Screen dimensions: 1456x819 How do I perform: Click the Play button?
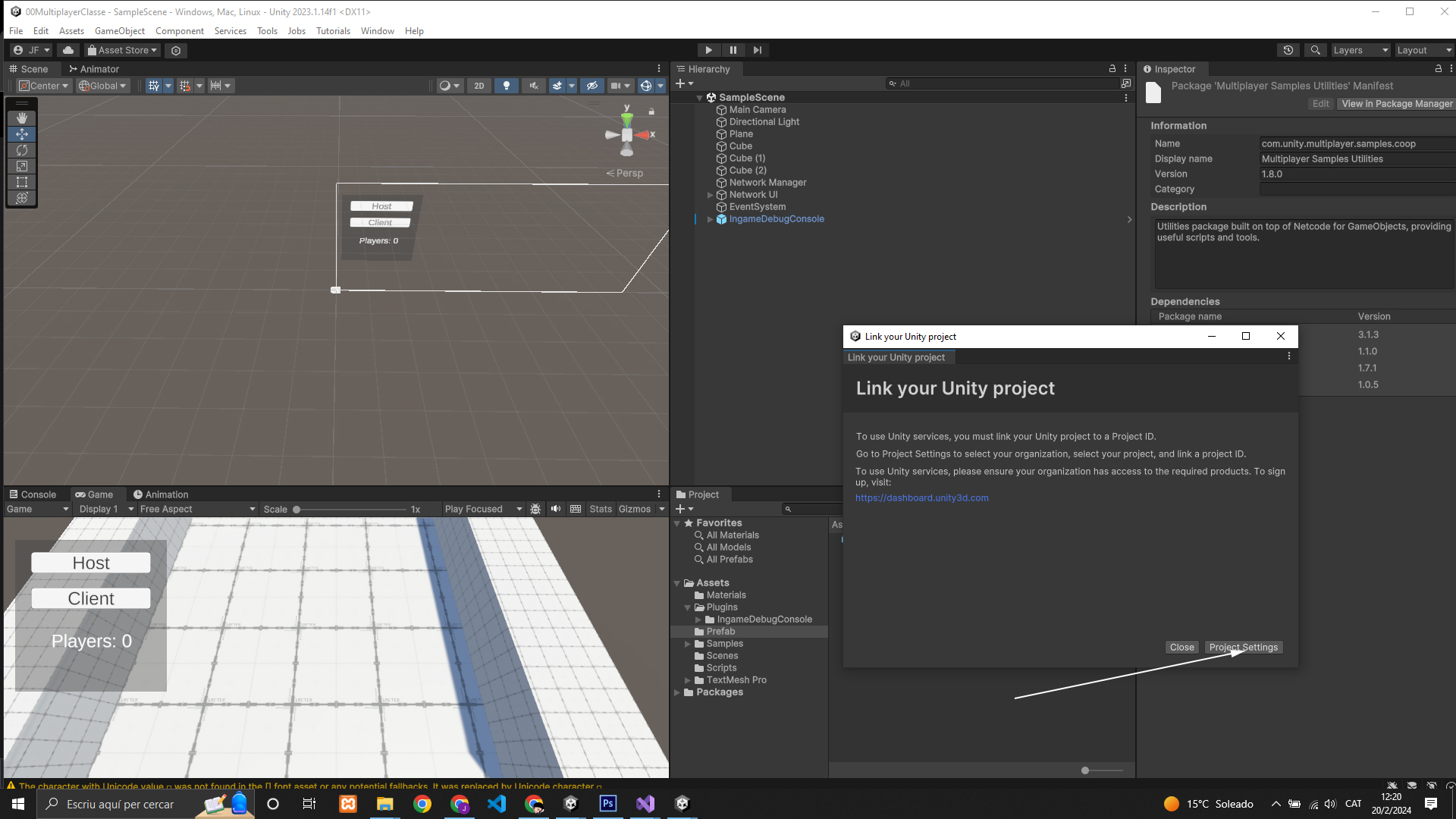[x=708, y=50]
